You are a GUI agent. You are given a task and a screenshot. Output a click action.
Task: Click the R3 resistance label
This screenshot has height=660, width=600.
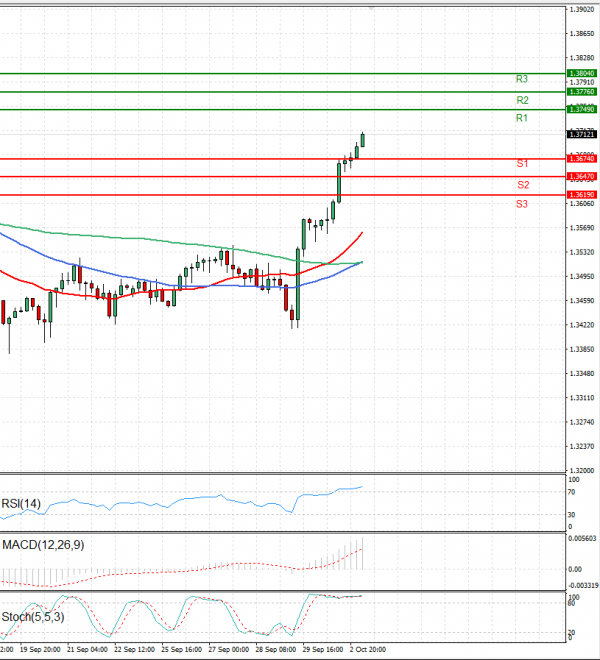click(522, 79)
